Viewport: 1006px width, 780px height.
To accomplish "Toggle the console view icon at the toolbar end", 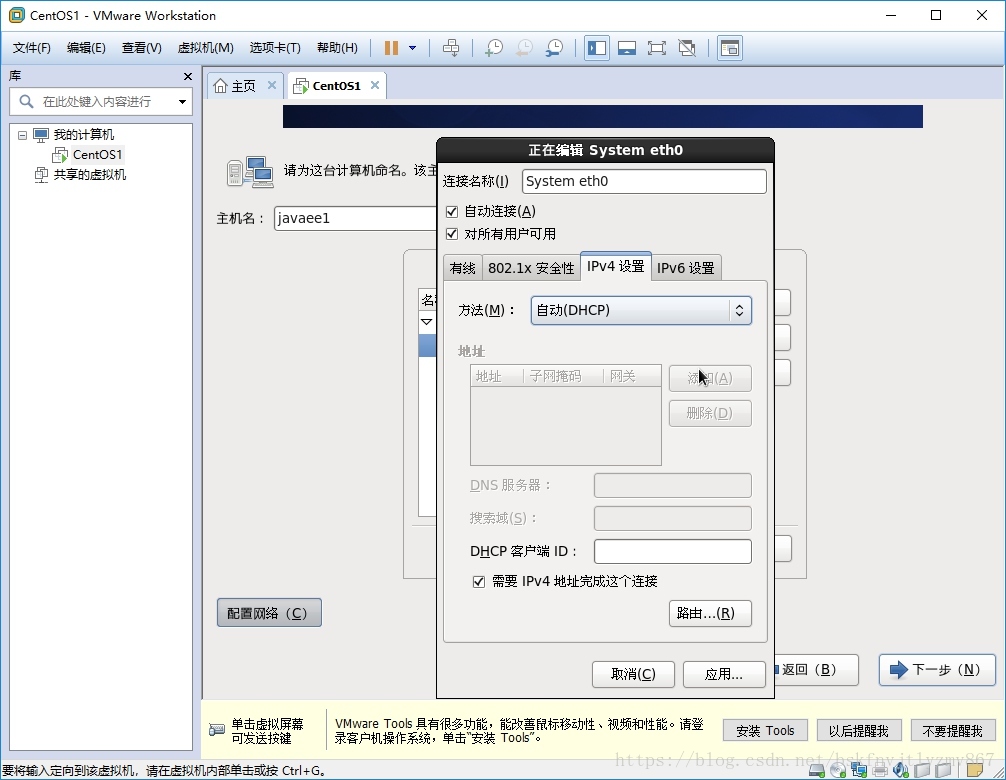I will coord(730,48).
